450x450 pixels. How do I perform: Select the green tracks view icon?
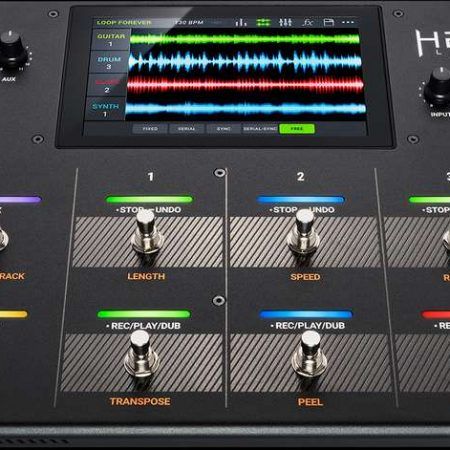click(263, 22)
